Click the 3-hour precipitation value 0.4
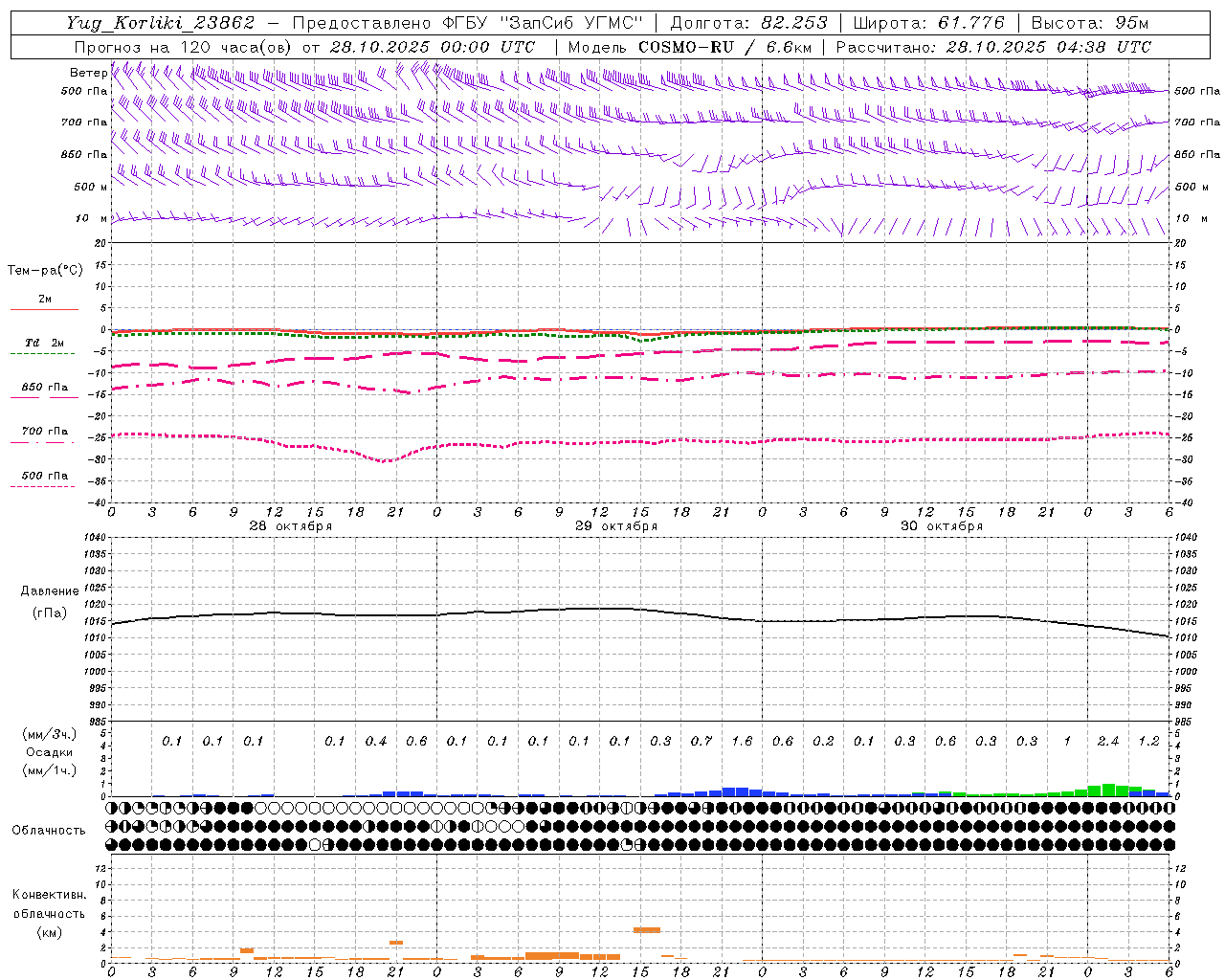1225x980 pixels. pyautogui.click(x=376, y=741)
